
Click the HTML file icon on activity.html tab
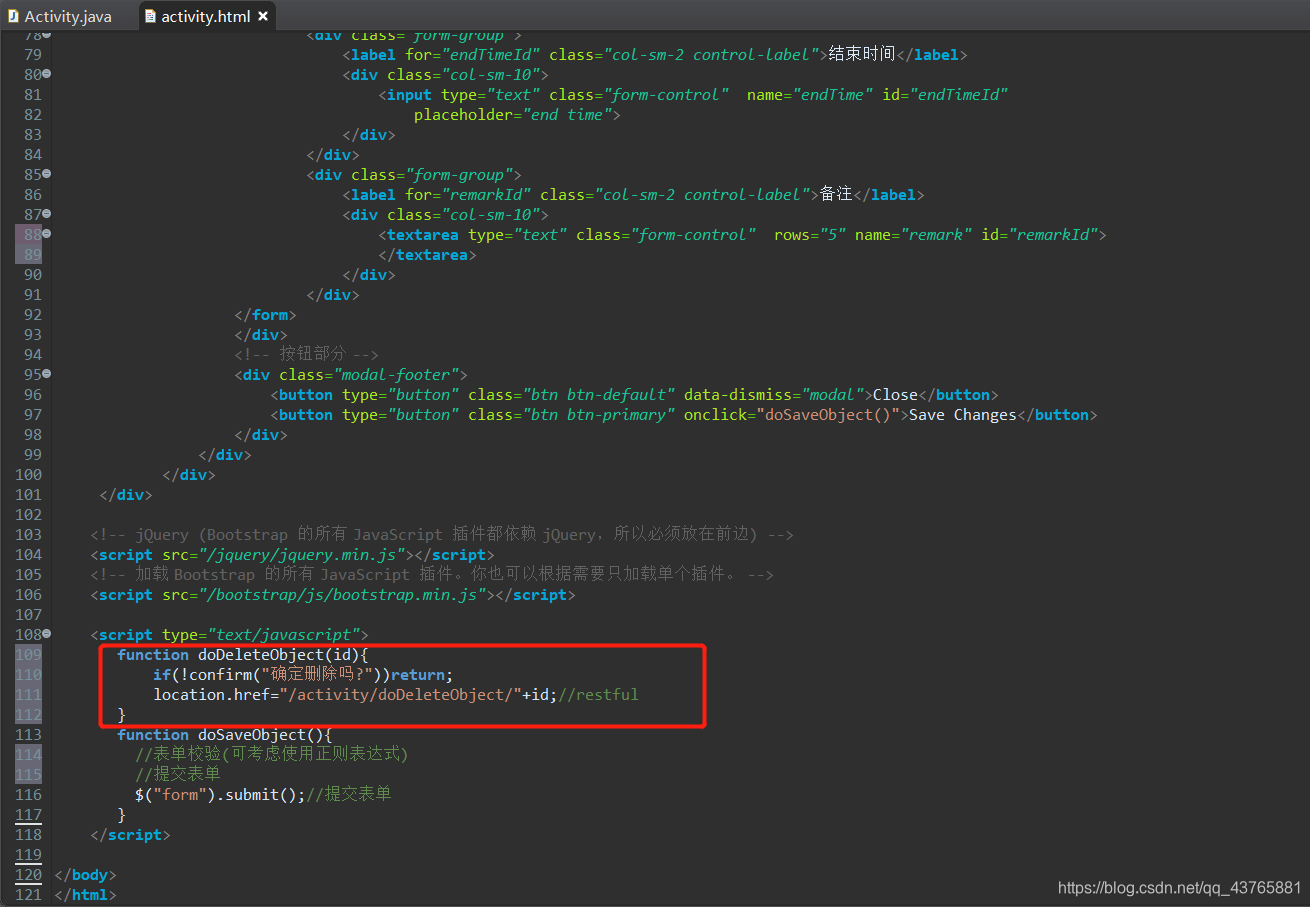[x=149, y=16]
